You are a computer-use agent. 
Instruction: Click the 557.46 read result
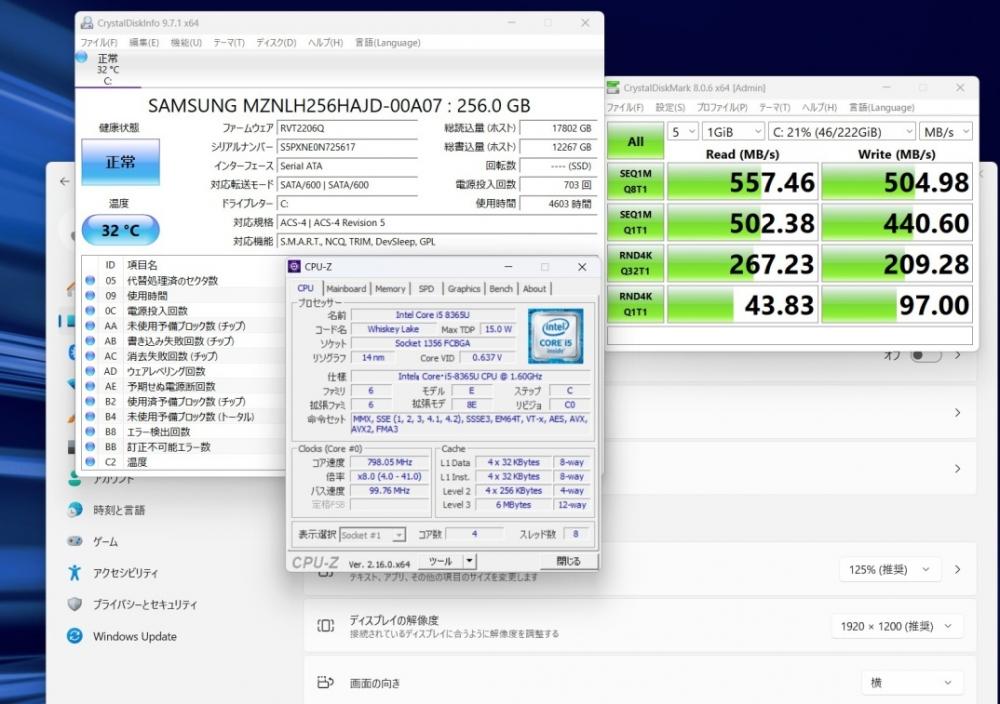[742, 182]
